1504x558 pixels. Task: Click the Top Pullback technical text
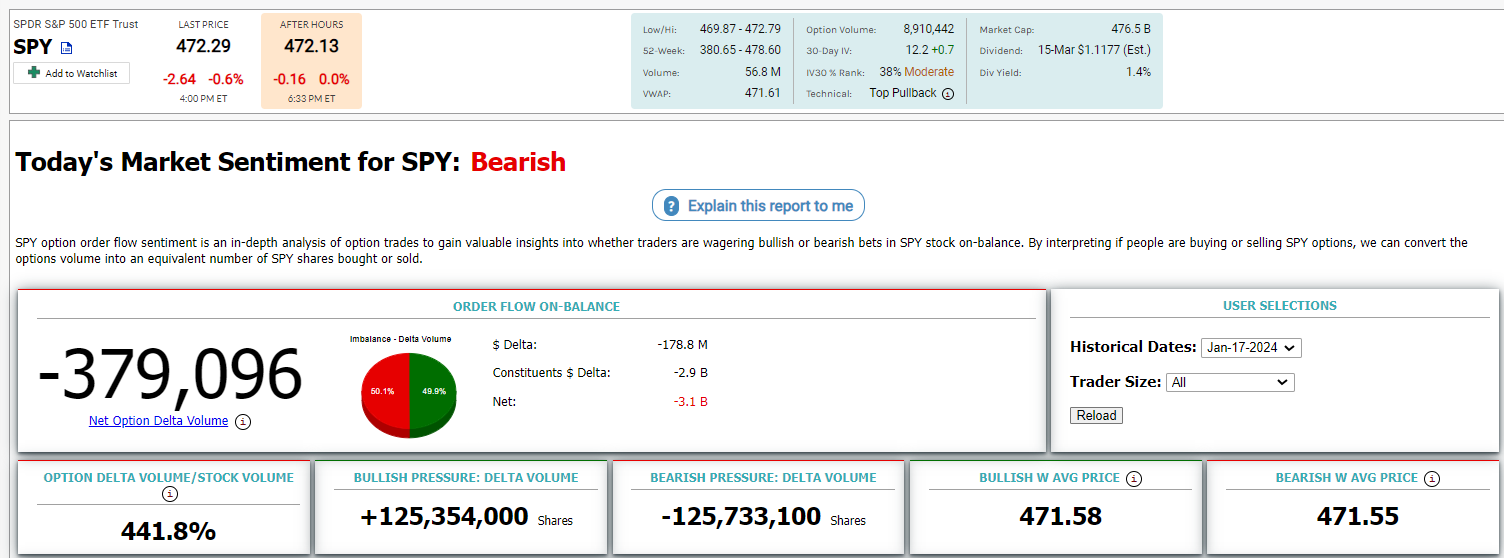[x=903, y=93]
